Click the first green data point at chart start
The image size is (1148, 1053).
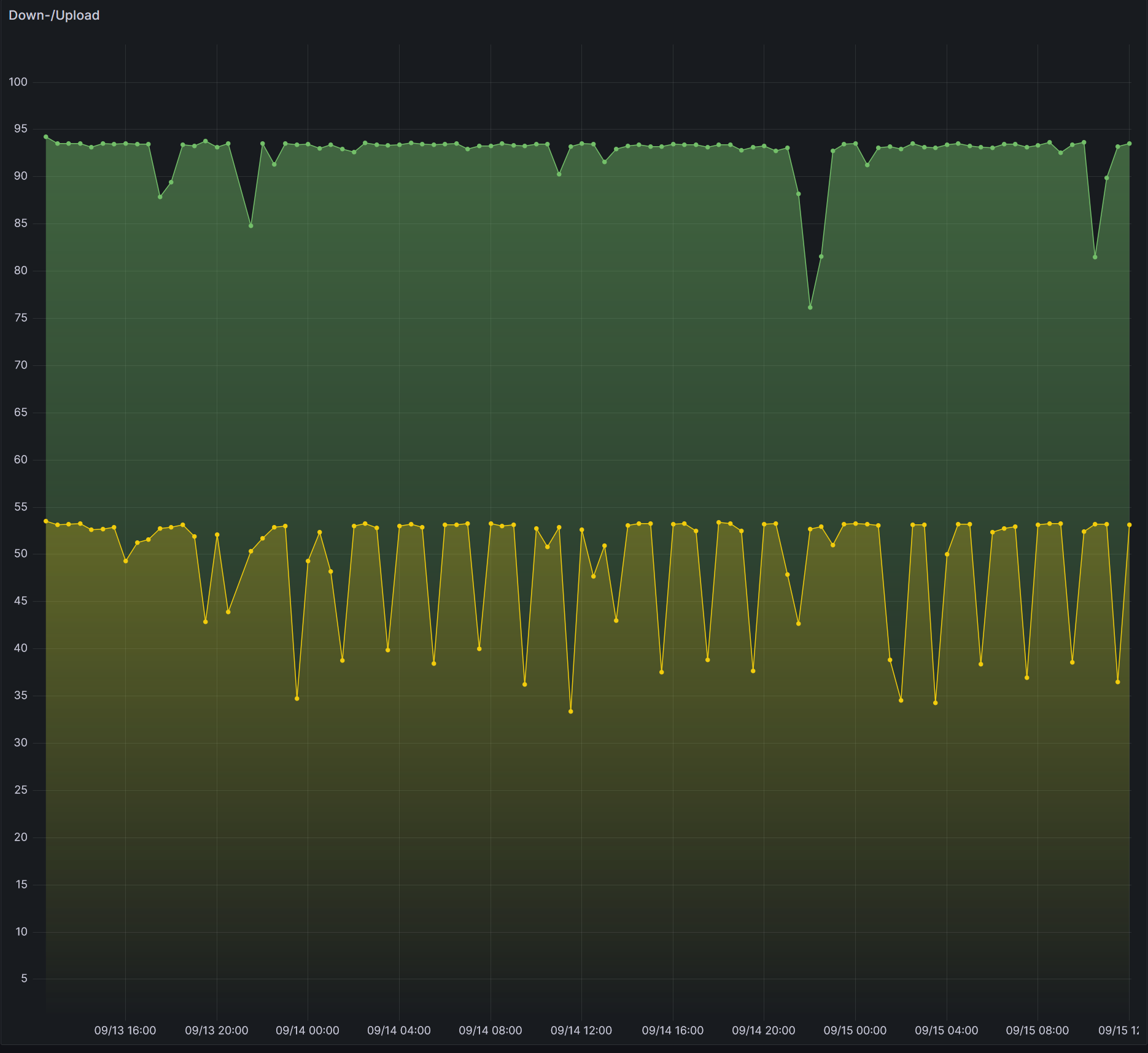click(x=46, y=137)
